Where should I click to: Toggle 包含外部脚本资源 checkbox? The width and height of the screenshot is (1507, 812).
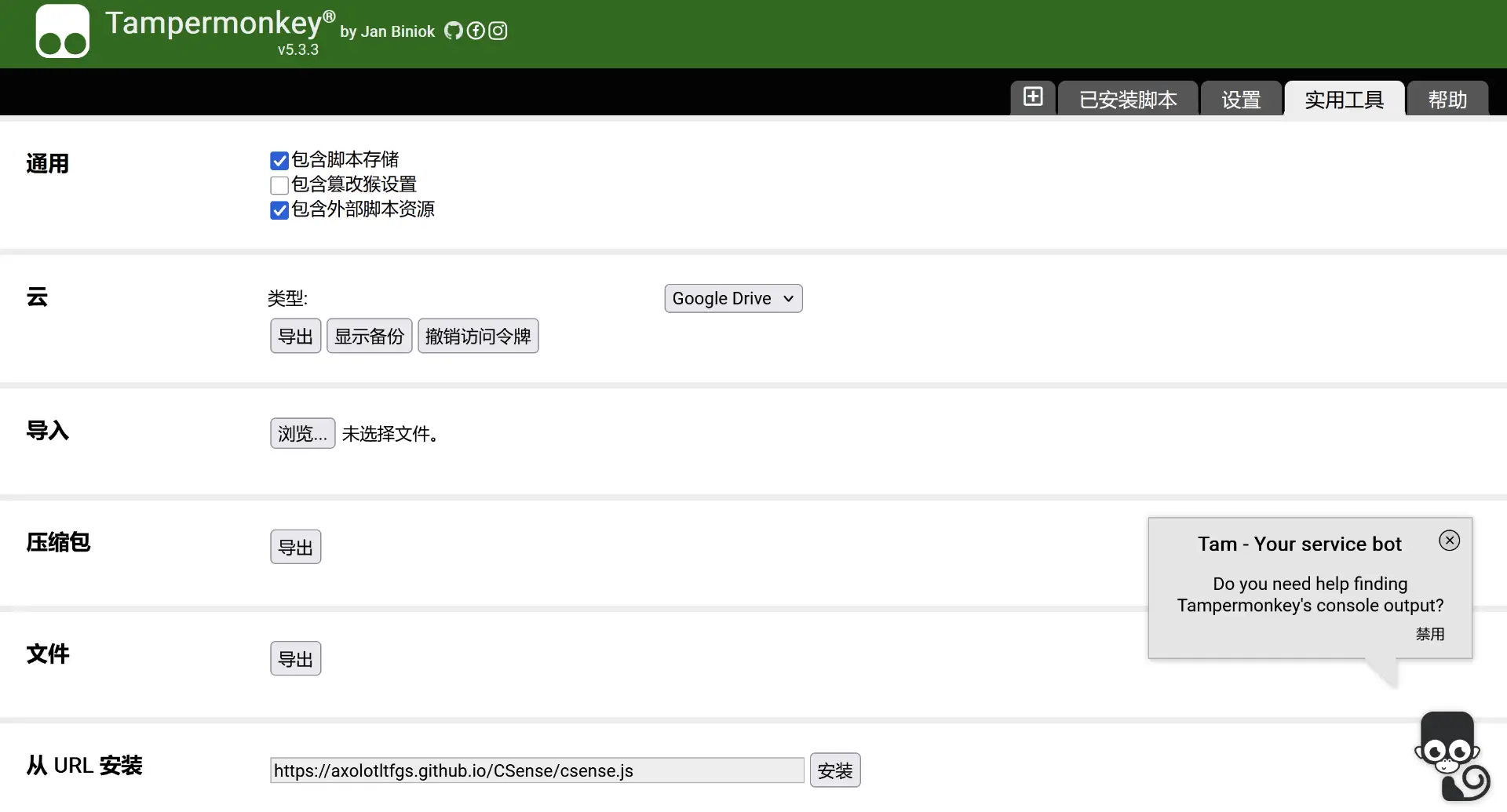coord(279,210)
